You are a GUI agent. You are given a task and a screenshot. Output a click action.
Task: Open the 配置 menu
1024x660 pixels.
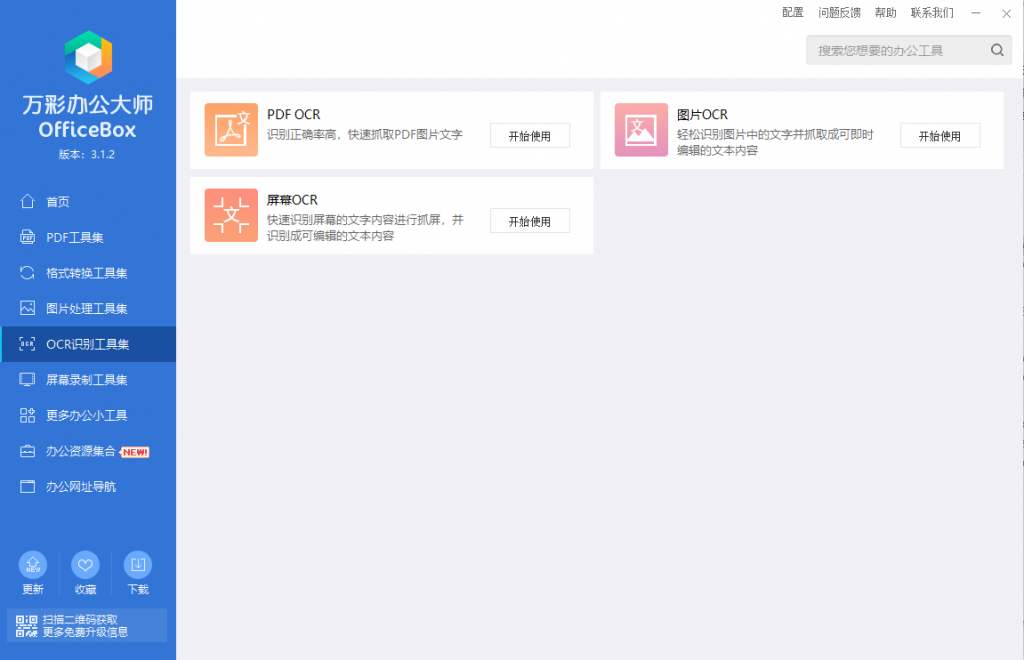tap(792, 12)
